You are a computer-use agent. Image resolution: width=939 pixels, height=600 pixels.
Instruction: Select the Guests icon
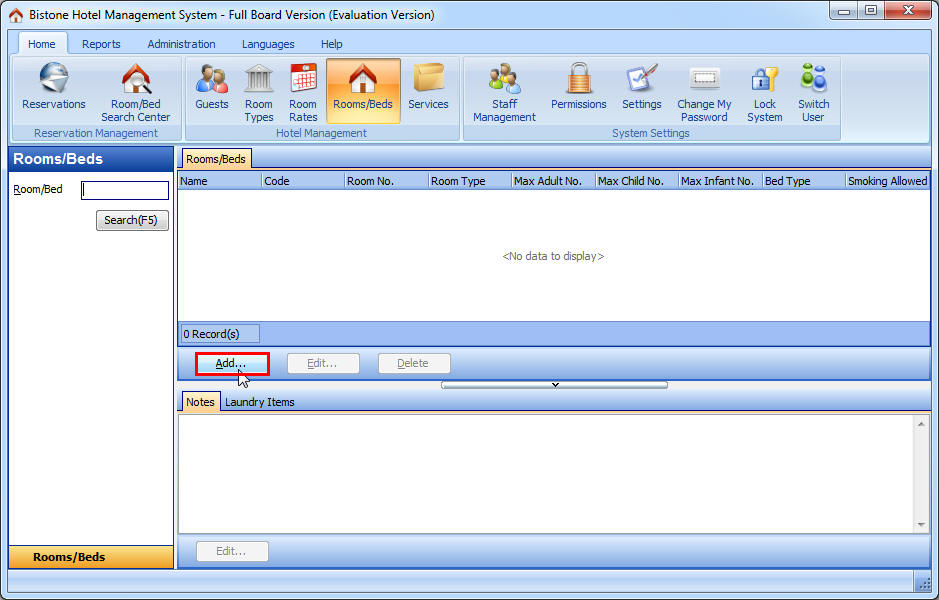click(211, 90)
